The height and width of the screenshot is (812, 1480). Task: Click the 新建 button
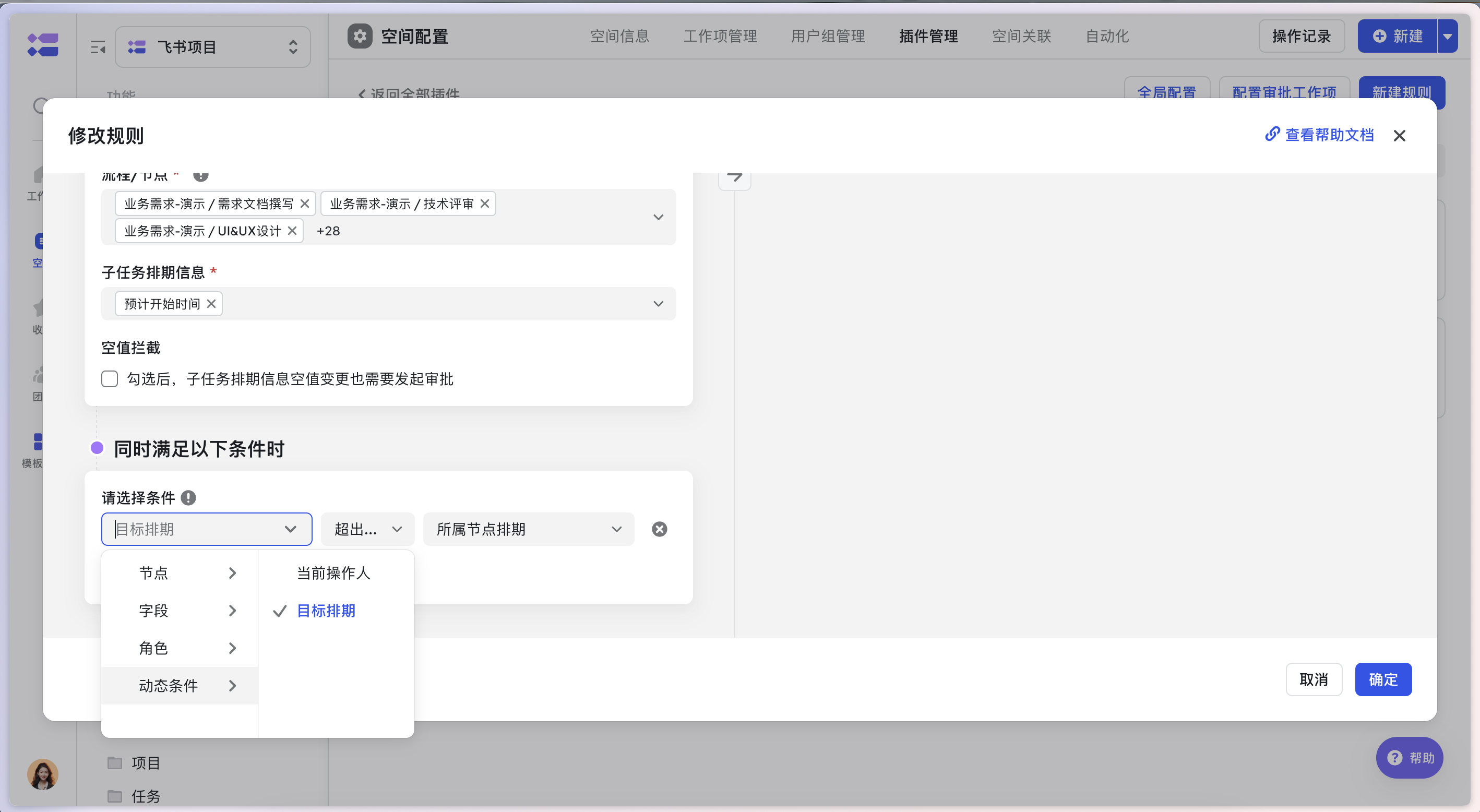pos(1397,36)
